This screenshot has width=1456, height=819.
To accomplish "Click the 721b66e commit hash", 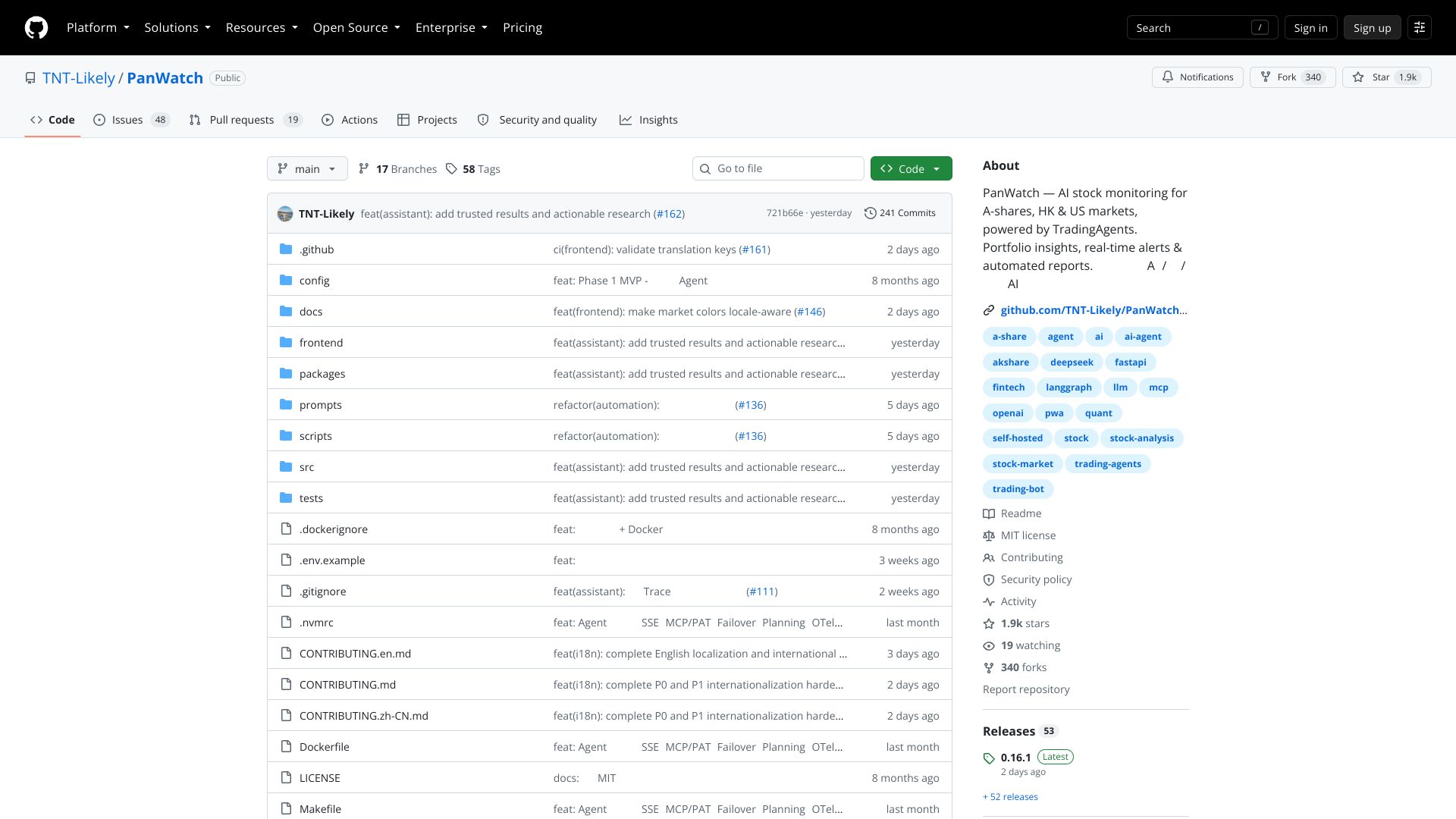I will (x=784, y=213).
